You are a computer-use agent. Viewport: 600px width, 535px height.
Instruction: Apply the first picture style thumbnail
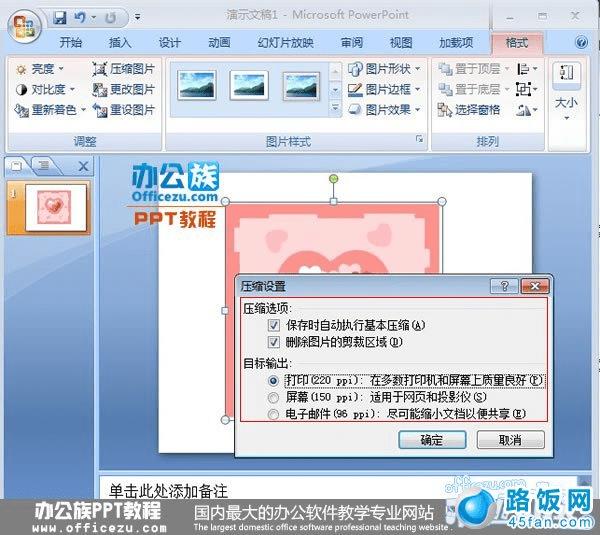click(197, 85)
